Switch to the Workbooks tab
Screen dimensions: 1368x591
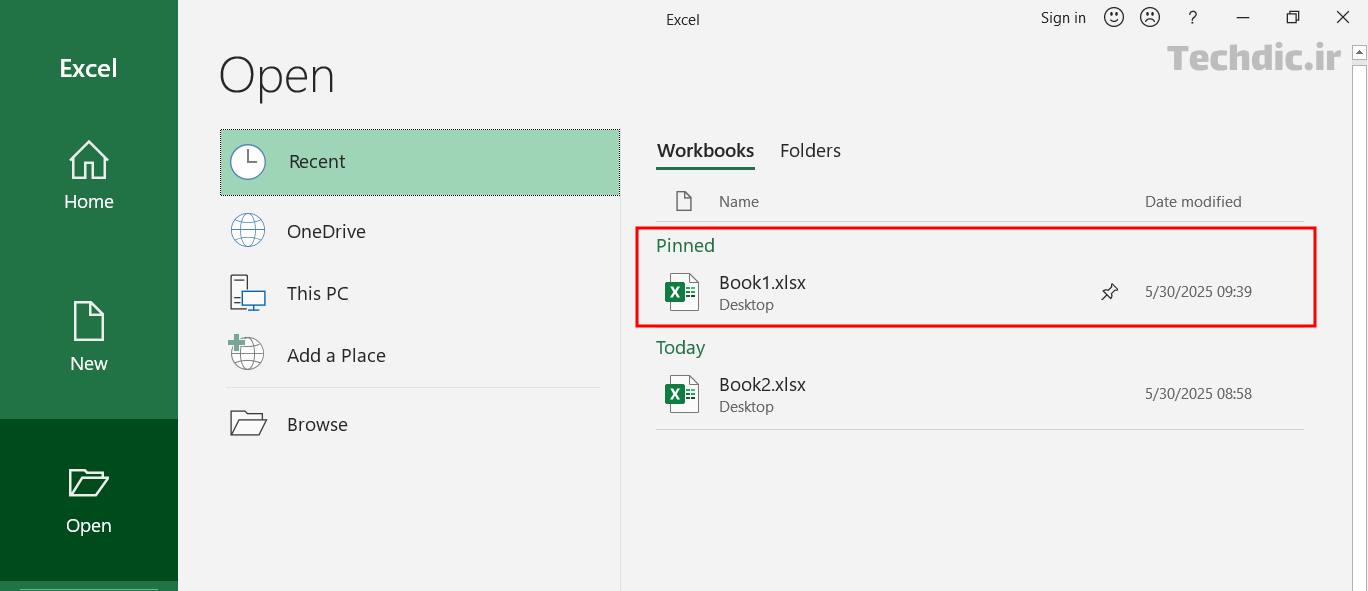point(705,151)
